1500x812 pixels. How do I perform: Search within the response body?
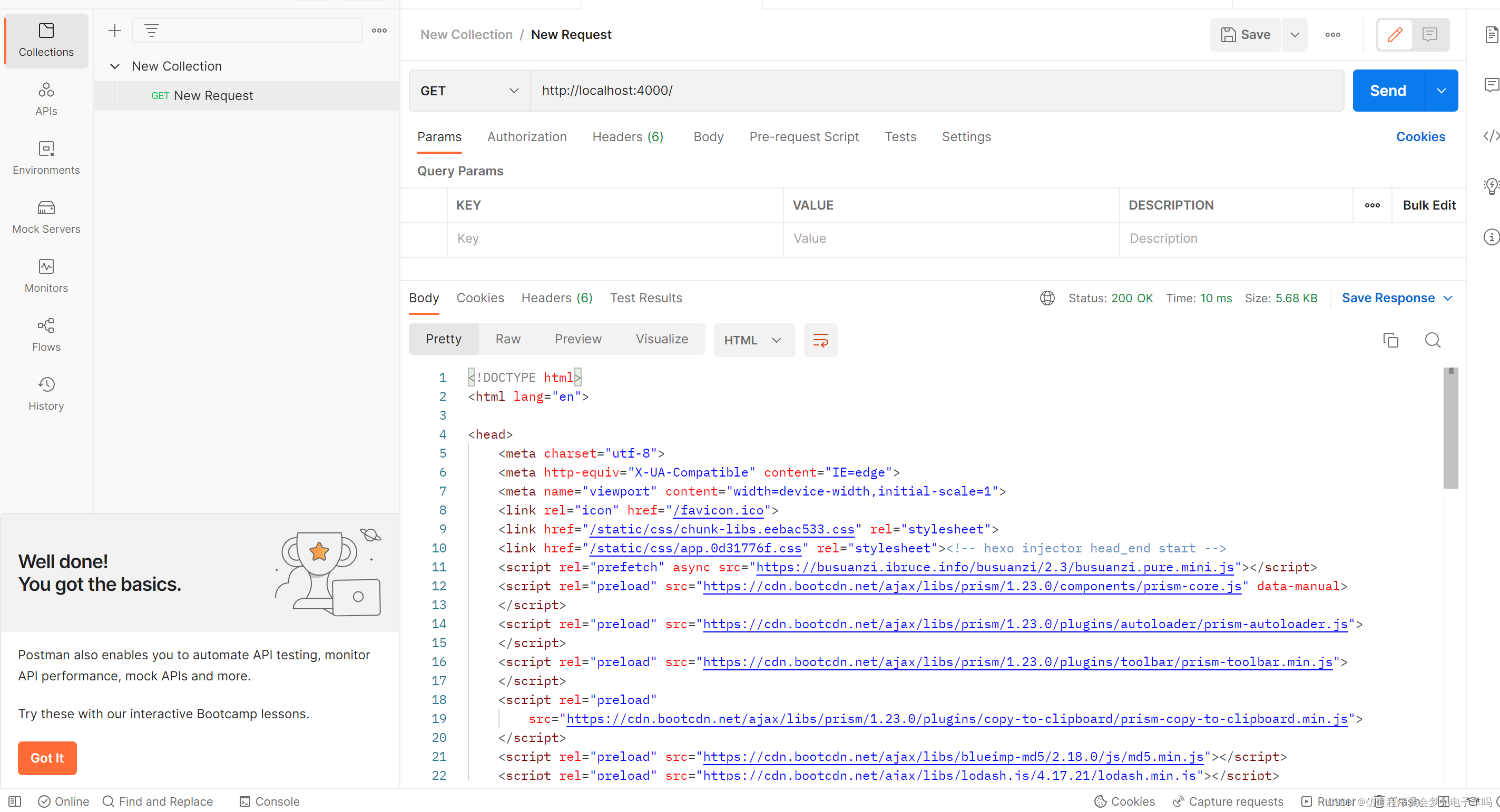tap(1433, 340)
